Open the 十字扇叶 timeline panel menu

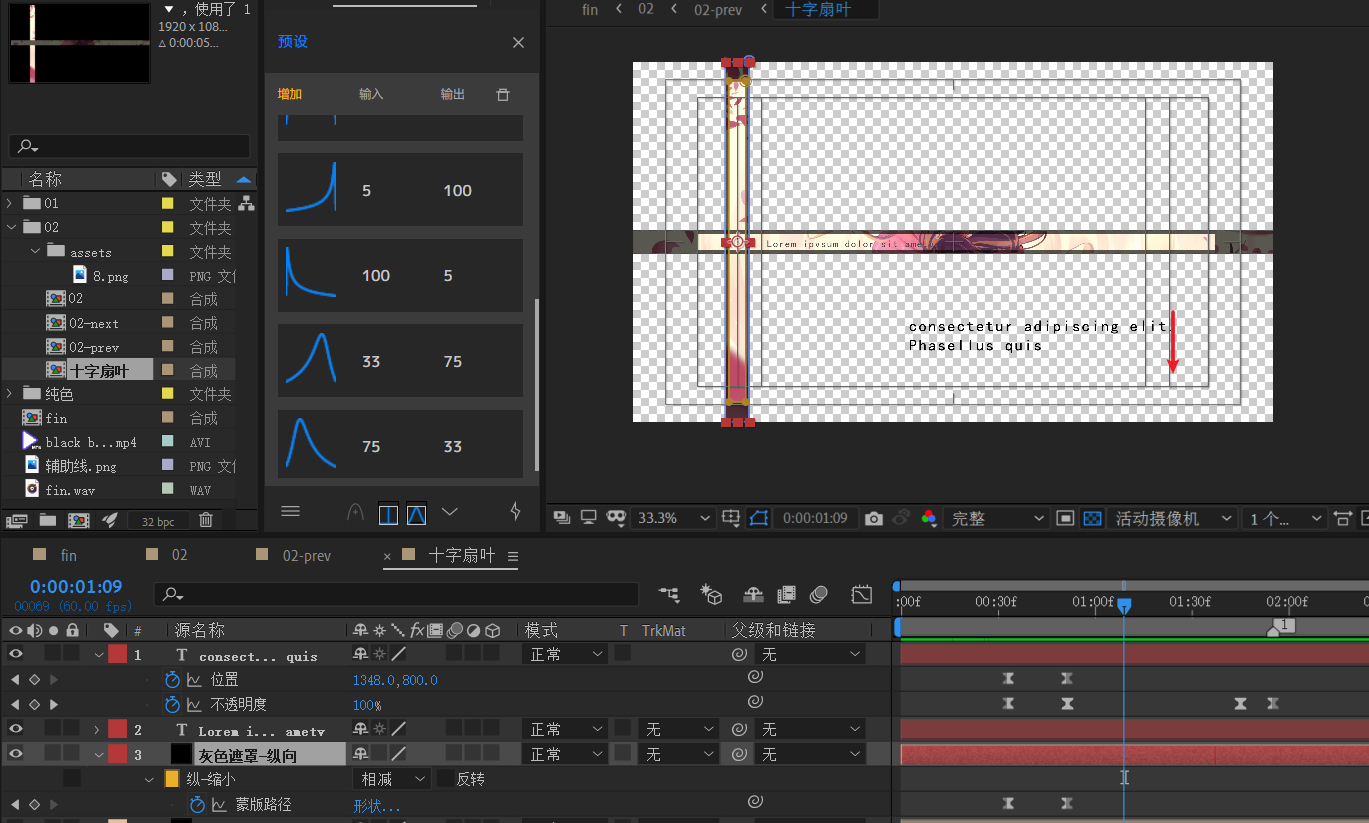[513, 557]
